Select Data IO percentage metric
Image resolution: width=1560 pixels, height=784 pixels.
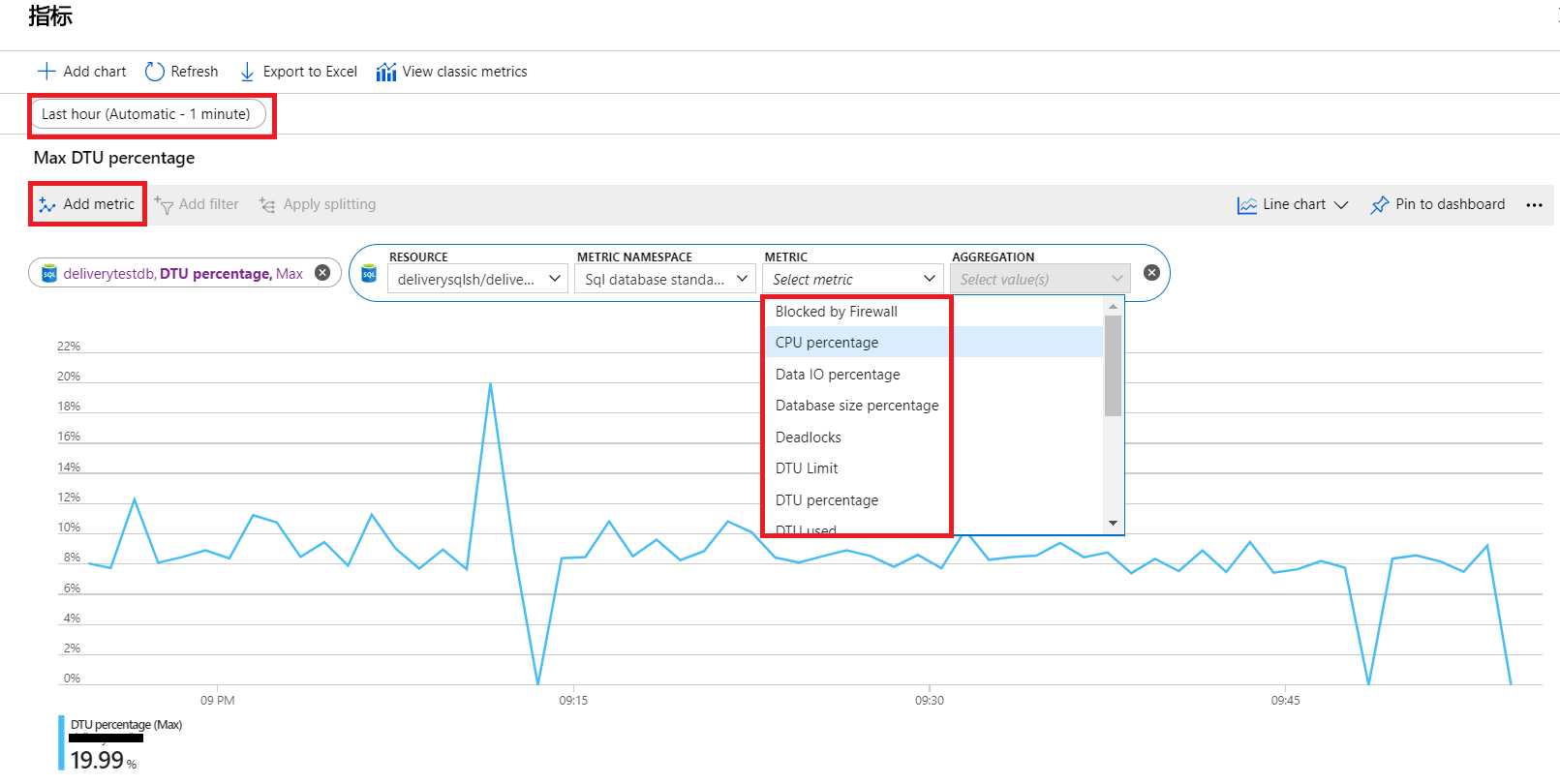point(934,375)
